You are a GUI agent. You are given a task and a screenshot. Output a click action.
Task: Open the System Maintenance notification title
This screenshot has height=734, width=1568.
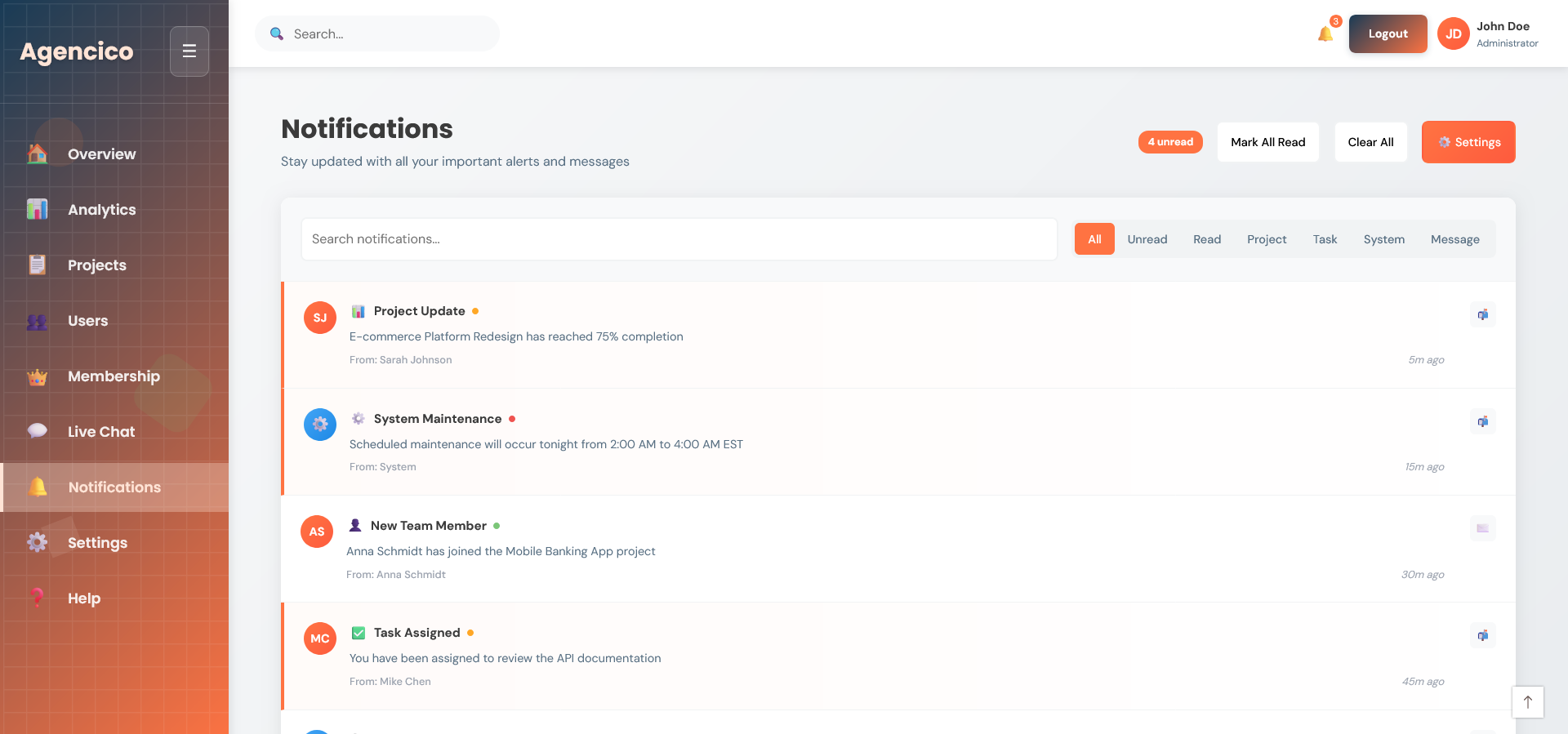tap(438, 419)
